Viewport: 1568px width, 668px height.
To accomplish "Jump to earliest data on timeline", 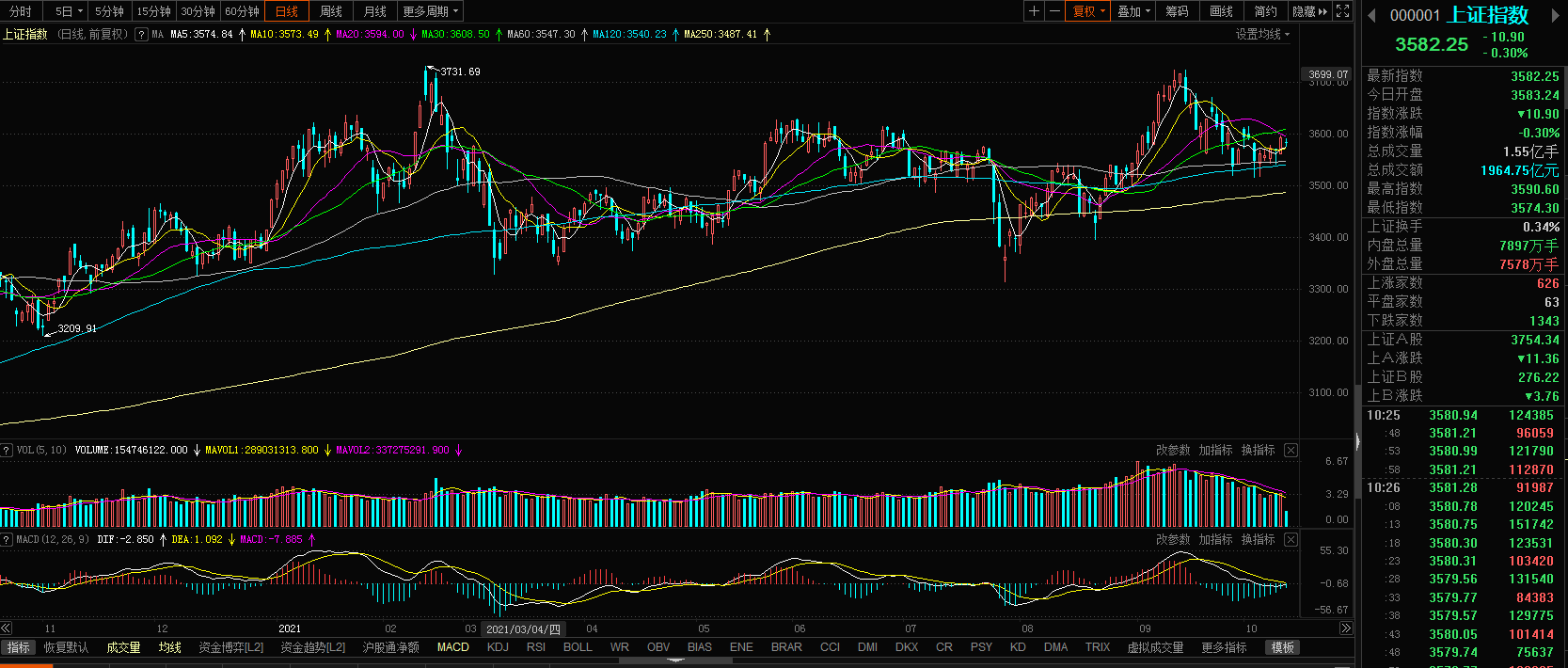I will click(7, 628).
